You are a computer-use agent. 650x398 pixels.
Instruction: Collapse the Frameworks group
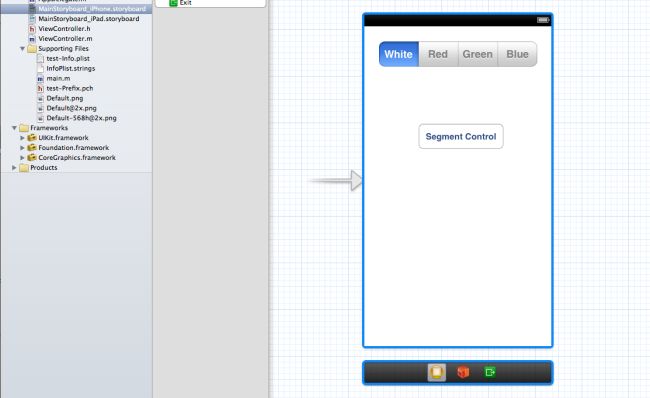[x=14, y=128]
